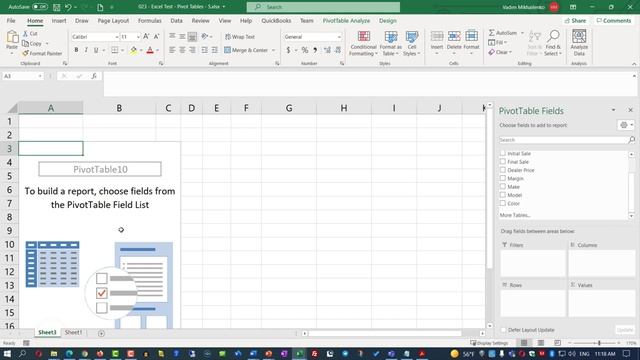The height and width of the screenshot is (360, 640).
Task: Click the AutoSum sigma icon
Action: tap(492, 33)
